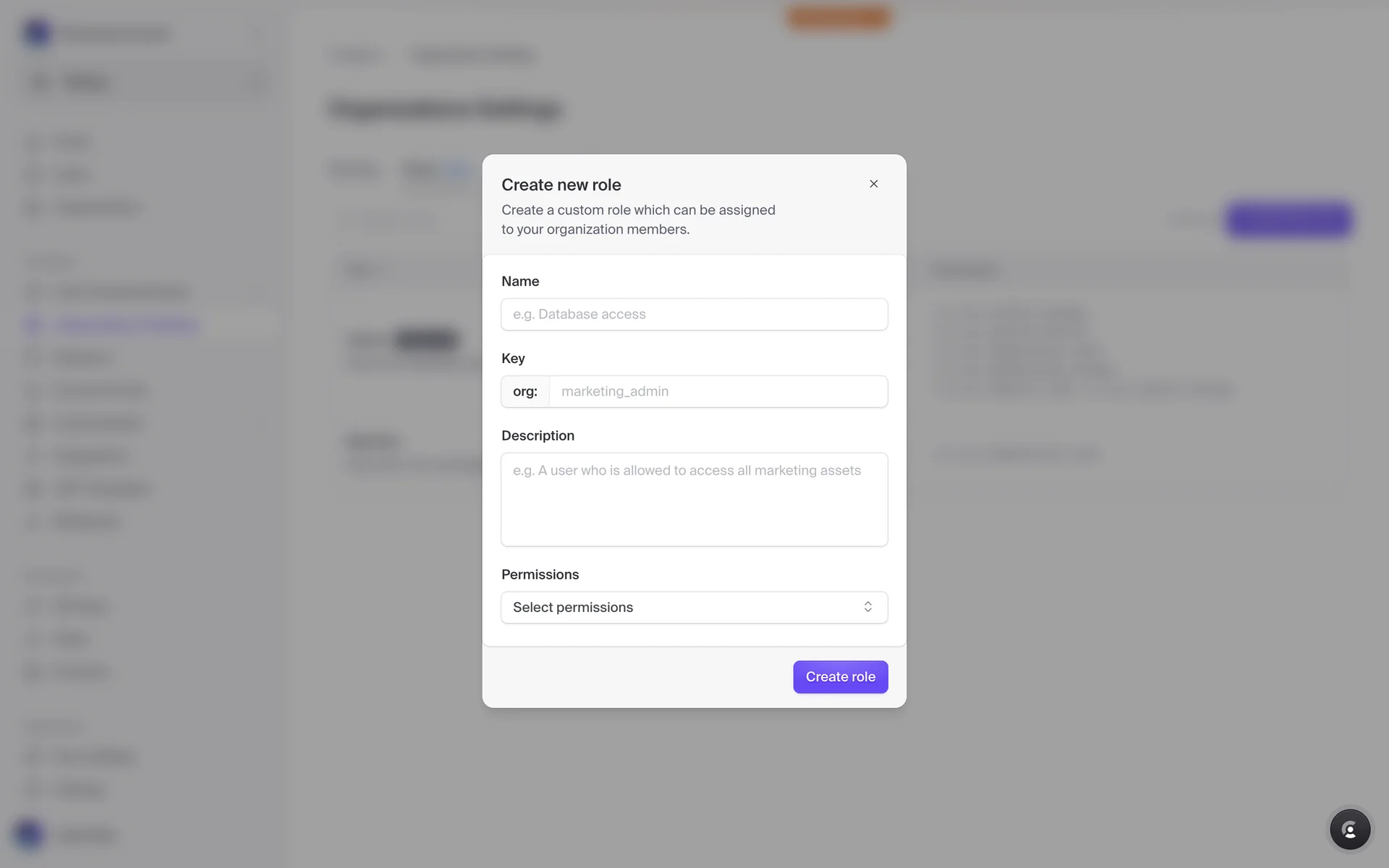Image resolution: width=1389 pixels, height=868 pixels.
Task: Click the Create new role dialog title
Action: [x=561, y=185]
